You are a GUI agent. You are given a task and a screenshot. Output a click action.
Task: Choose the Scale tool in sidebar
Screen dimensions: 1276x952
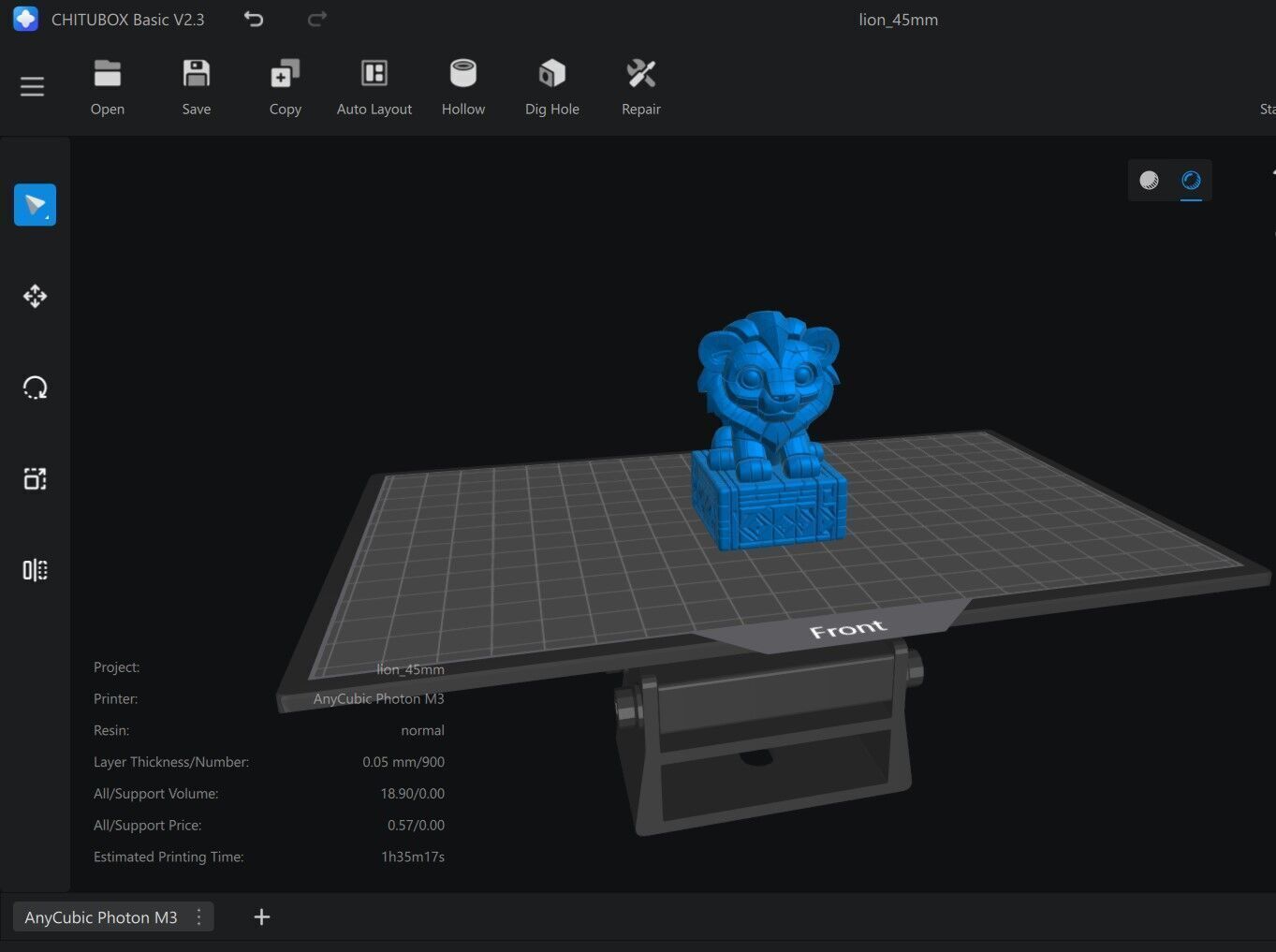[x=35, y=478]
